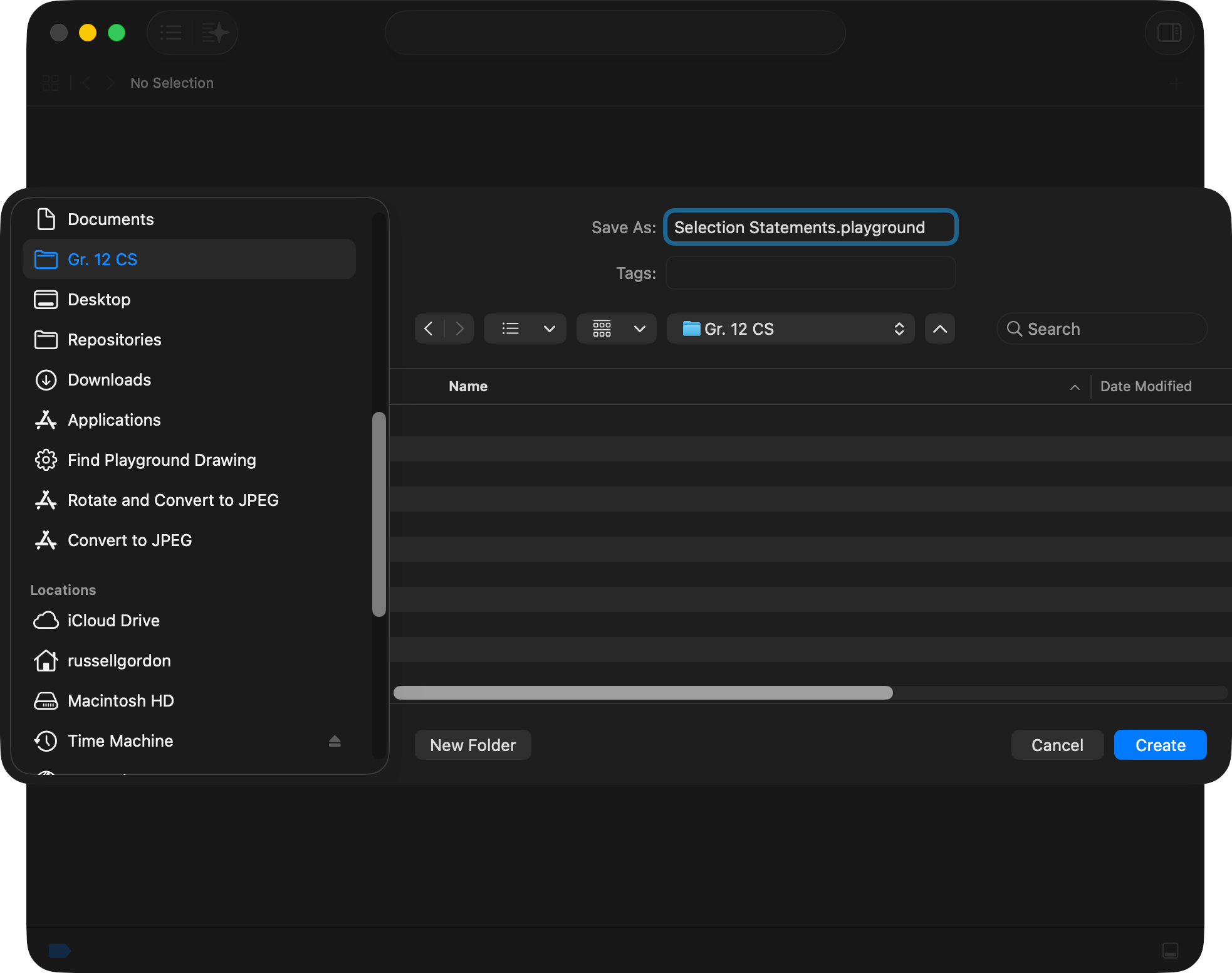Click the Create button

click(x=1160, y=745)
